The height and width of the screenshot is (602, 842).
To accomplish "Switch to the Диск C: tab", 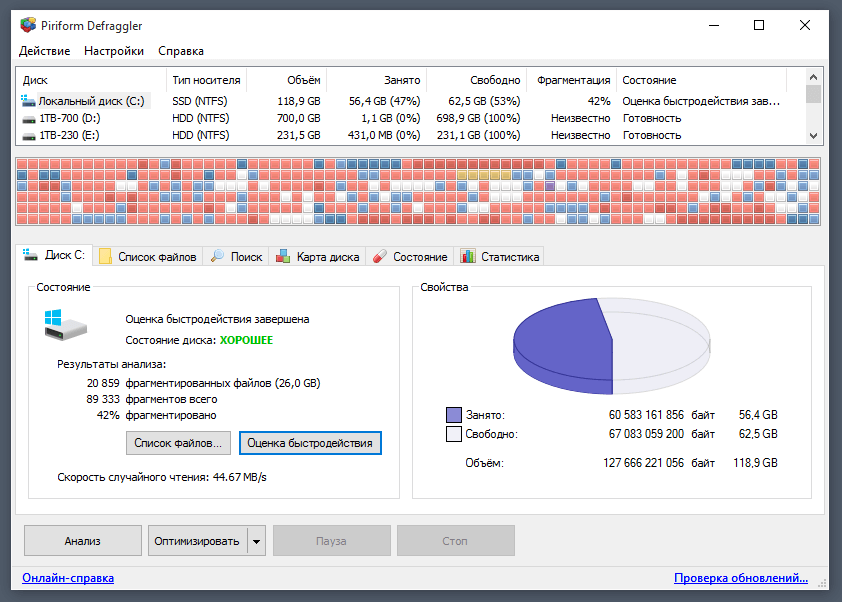I will [55, 255].
